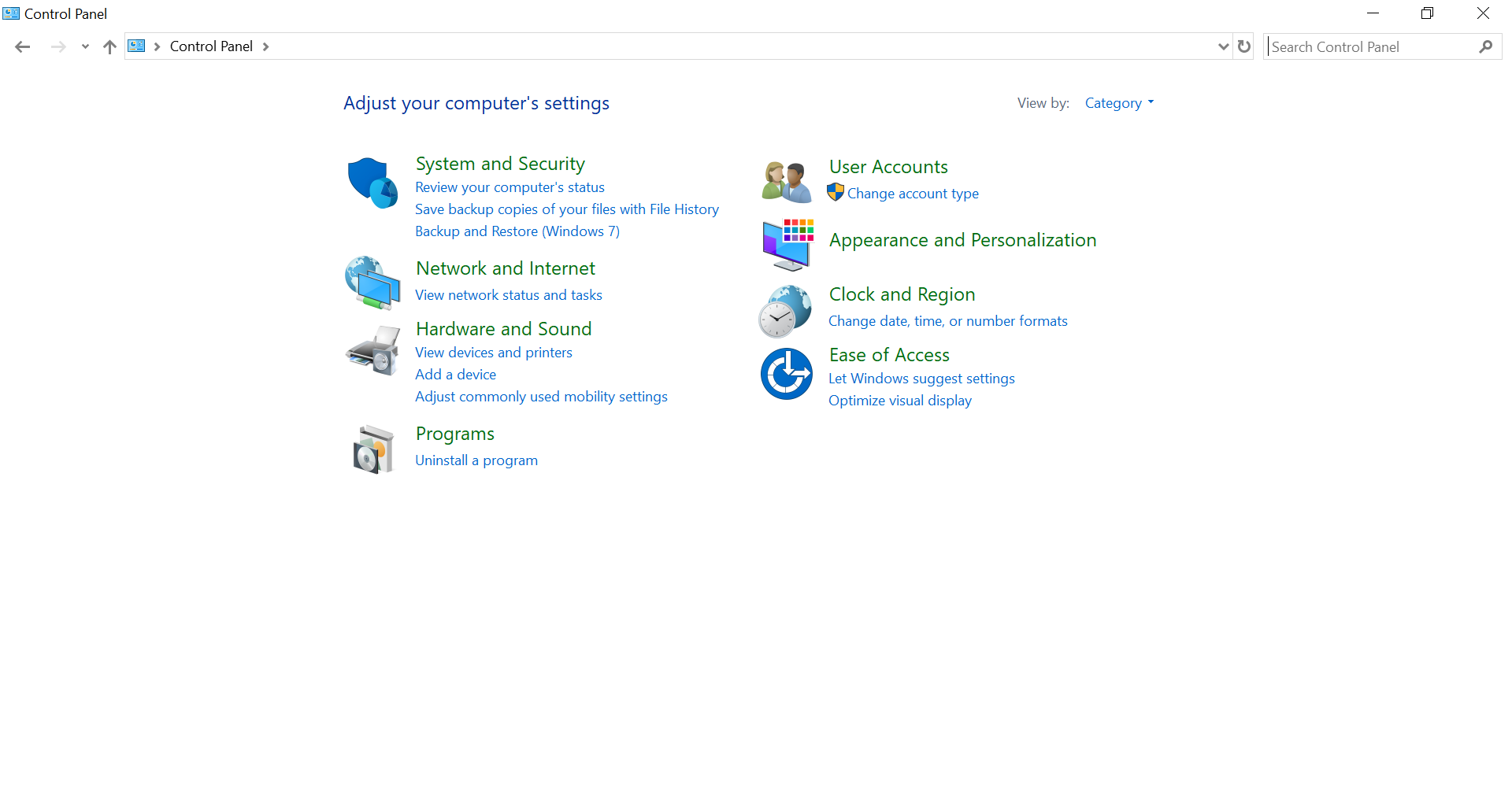Open Network and Internet category
Screen dimensions: 1512x802
tap(506, 268)
